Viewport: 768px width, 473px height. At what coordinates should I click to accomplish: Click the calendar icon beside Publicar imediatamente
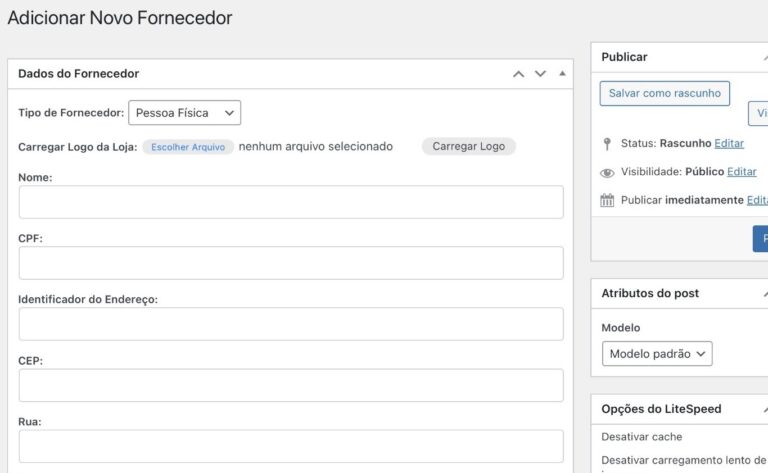(607, 200)
